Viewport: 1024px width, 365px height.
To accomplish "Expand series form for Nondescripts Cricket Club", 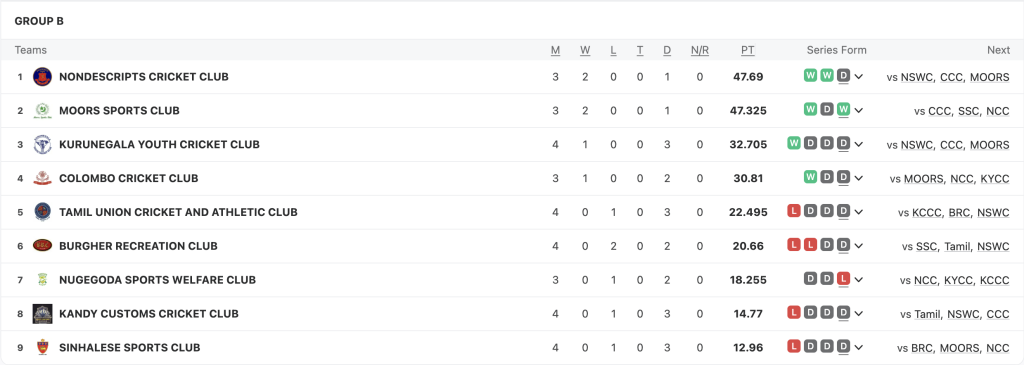I will [859, 77].
